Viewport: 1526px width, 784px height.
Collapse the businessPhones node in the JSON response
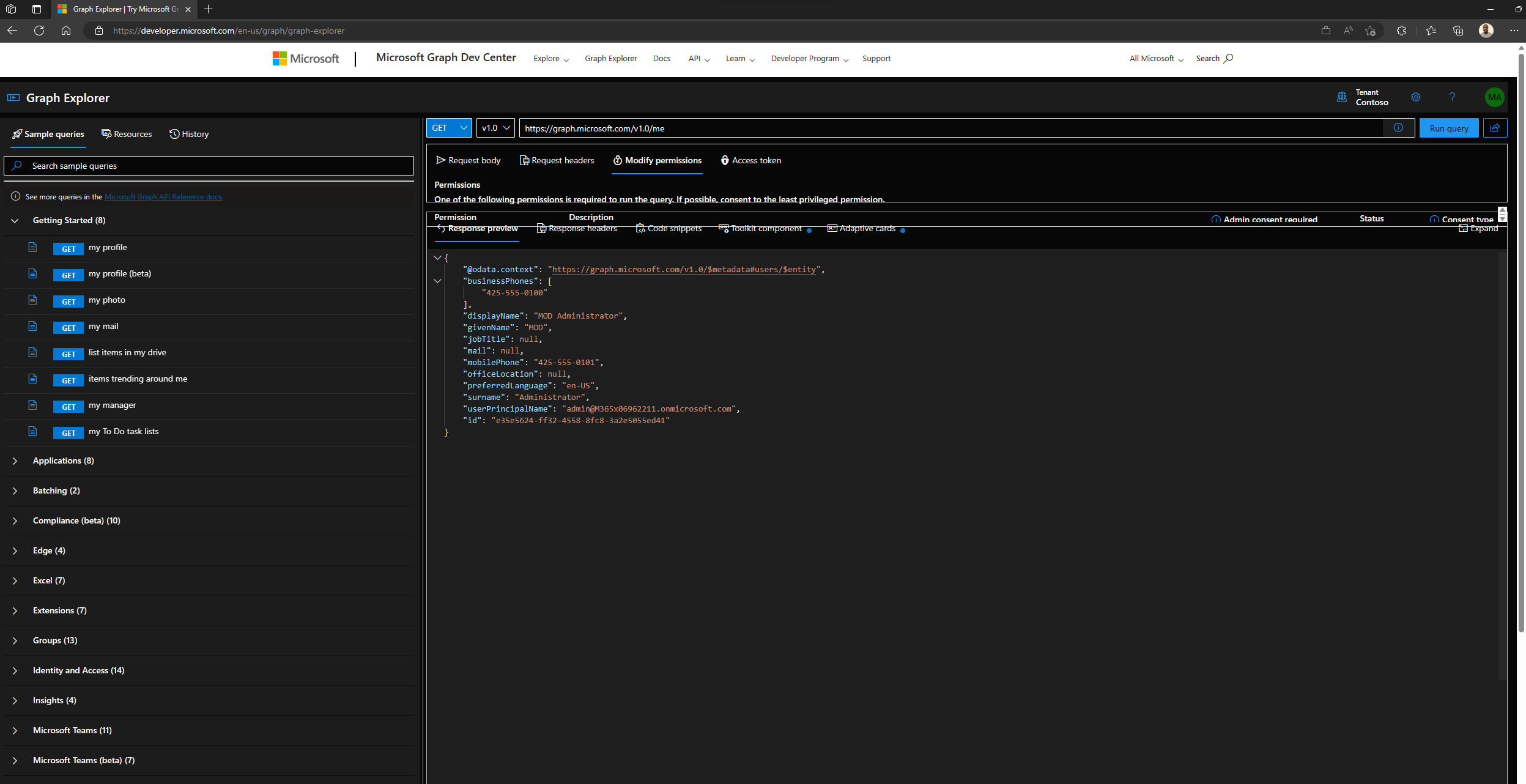pyautogui.click(x=437, y=281)
